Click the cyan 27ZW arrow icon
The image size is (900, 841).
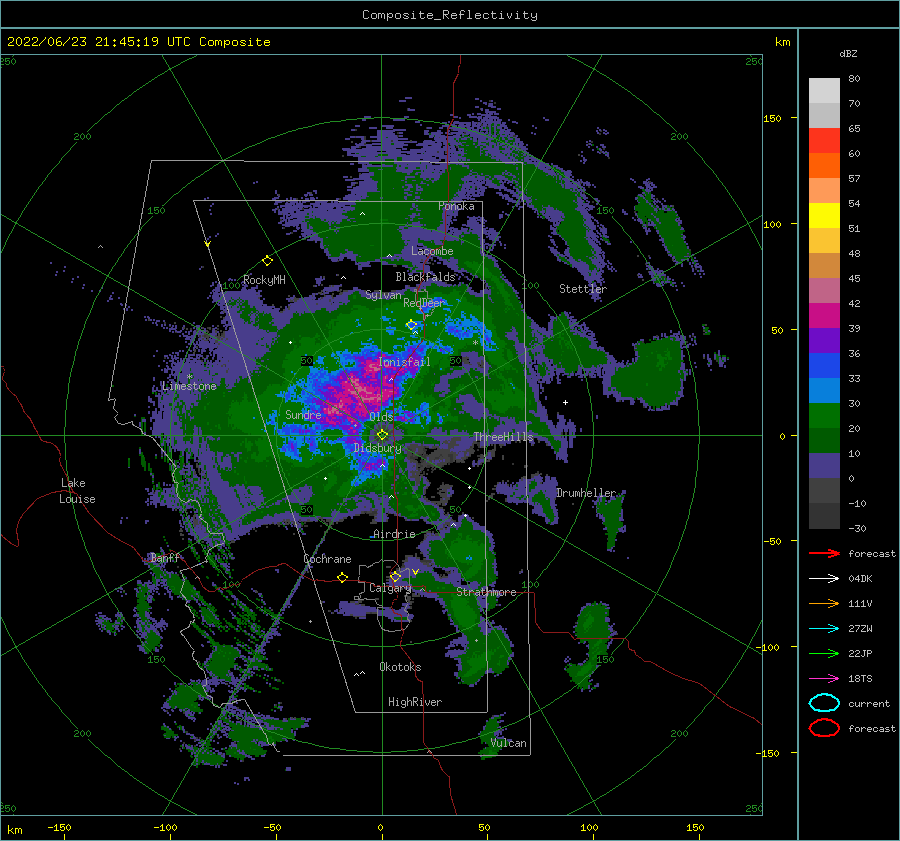pos(824,629)
